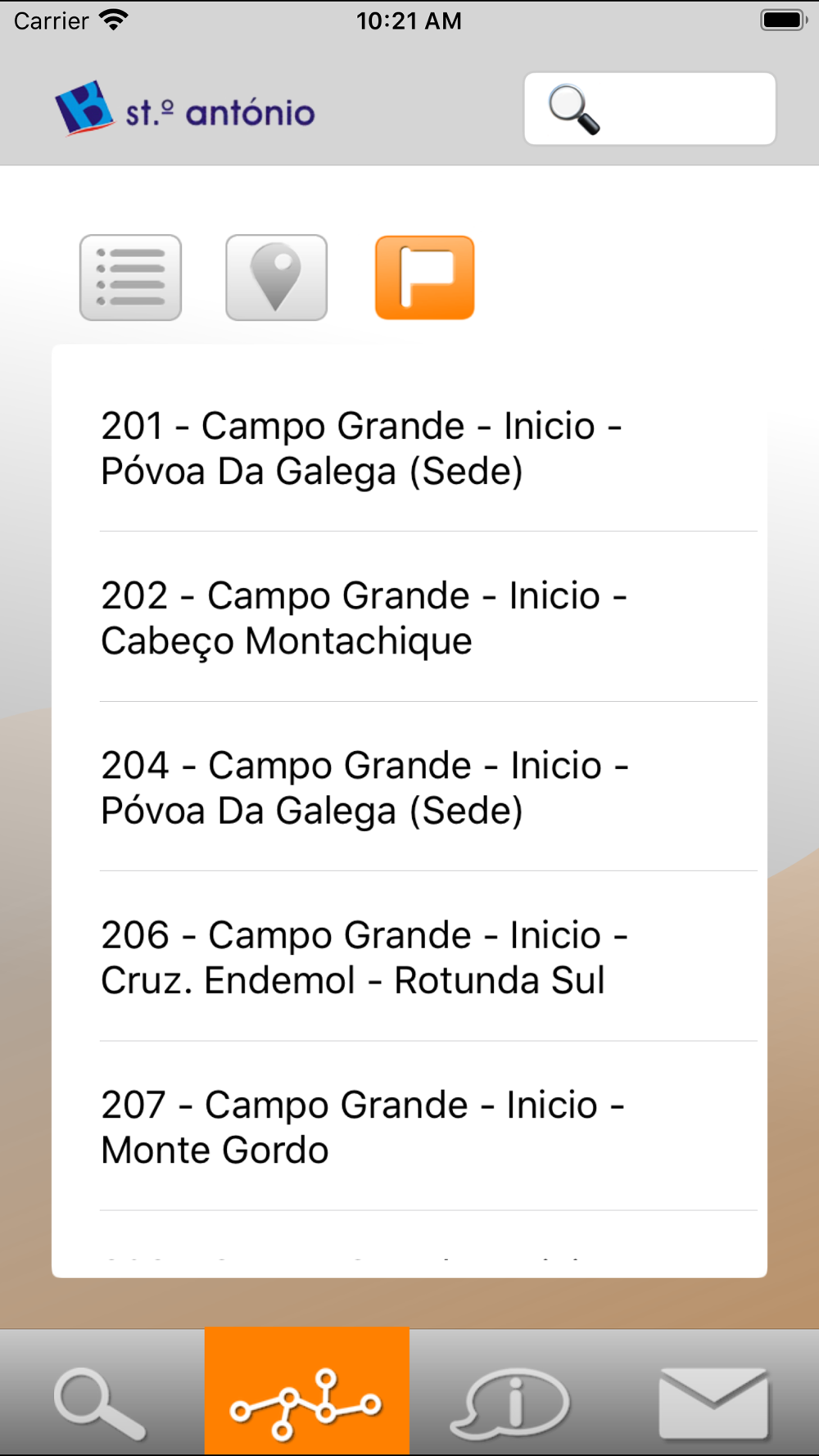
Task: Select the orange routes network tab
Action: point(307,1392)
